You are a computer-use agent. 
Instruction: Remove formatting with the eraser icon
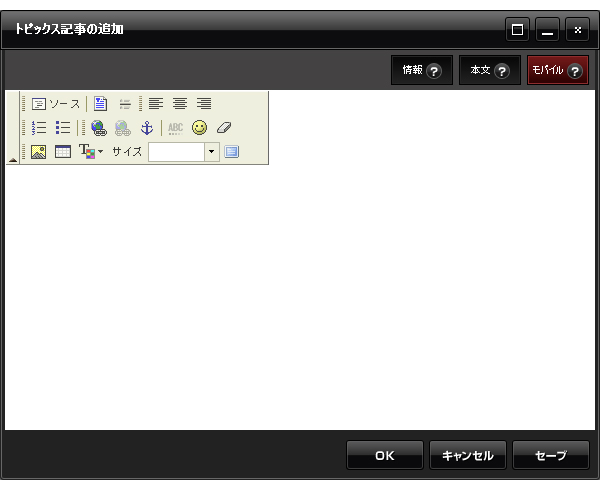click(224, 128)
